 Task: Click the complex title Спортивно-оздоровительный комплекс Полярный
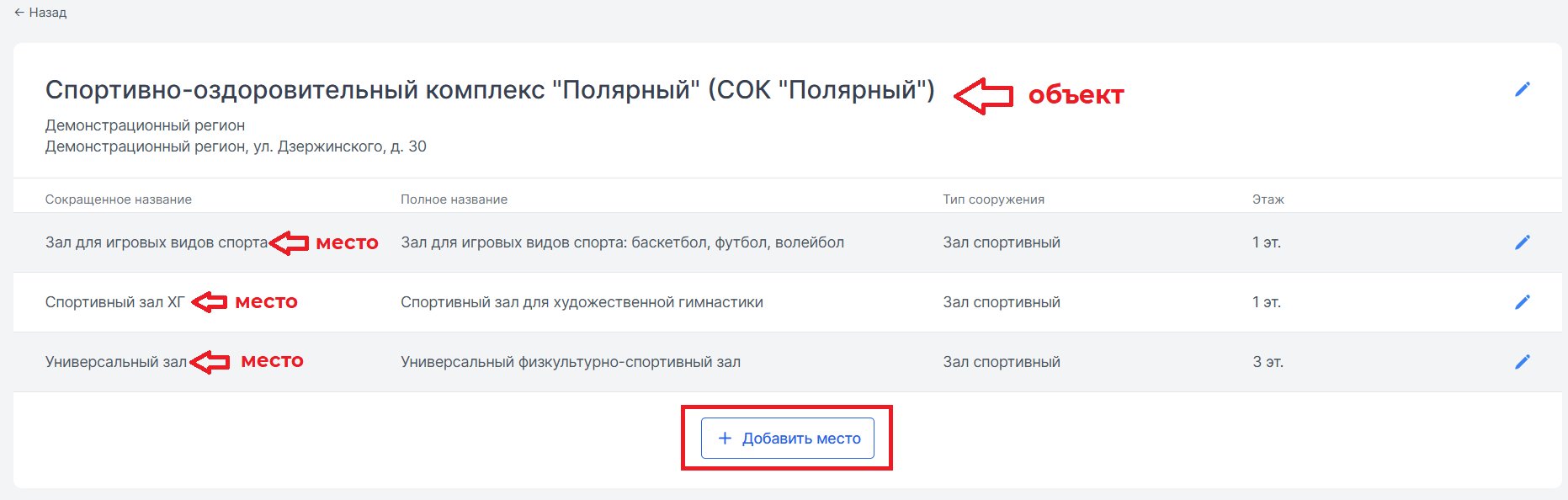(x=490, y=90)
